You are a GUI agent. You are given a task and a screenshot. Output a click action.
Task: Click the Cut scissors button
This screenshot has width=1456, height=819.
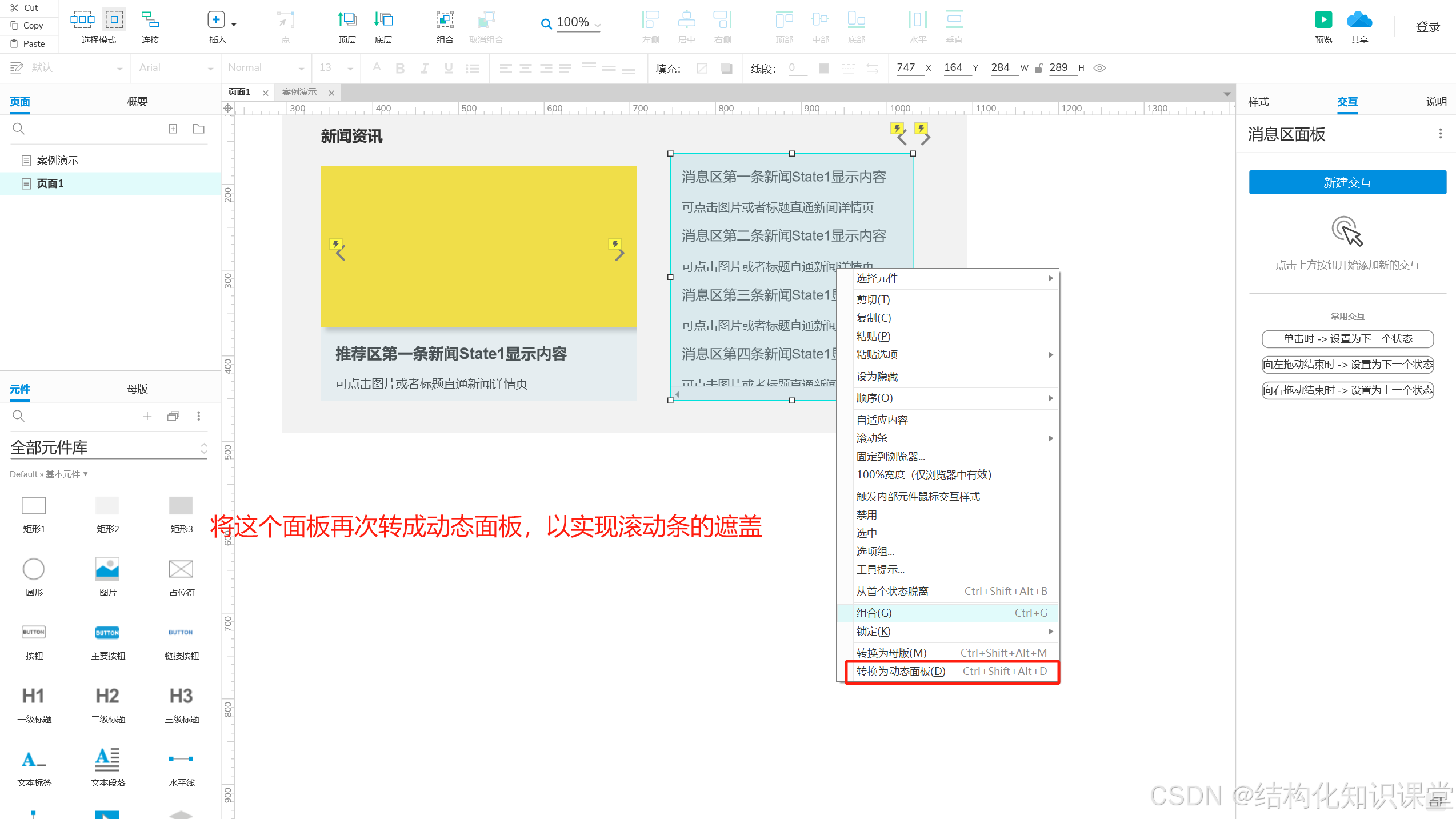[x=24, y=8]
